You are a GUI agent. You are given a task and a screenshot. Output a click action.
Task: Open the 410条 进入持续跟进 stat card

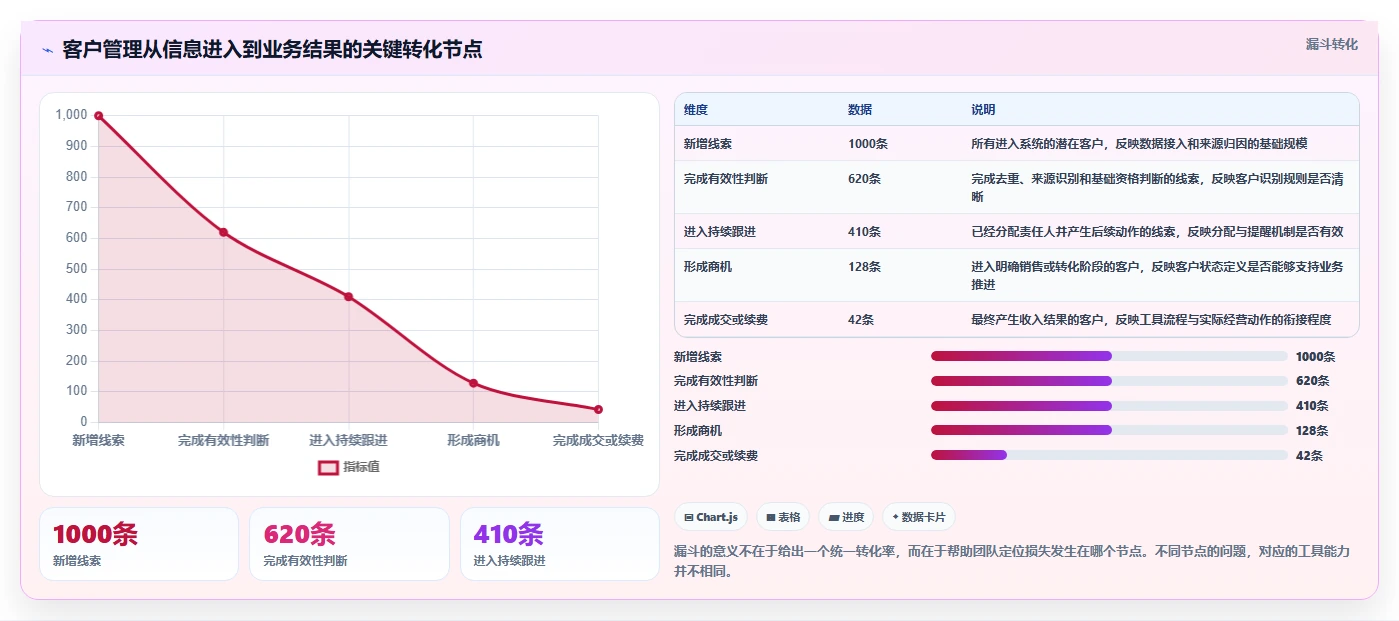tap(560, 544)
